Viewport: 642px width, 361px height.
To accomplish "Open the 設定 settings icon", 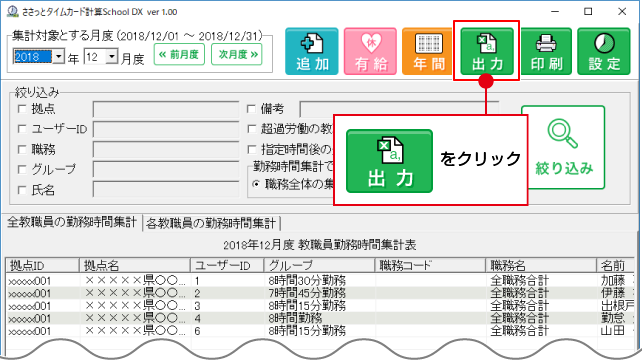I will (x=604, y=52).
